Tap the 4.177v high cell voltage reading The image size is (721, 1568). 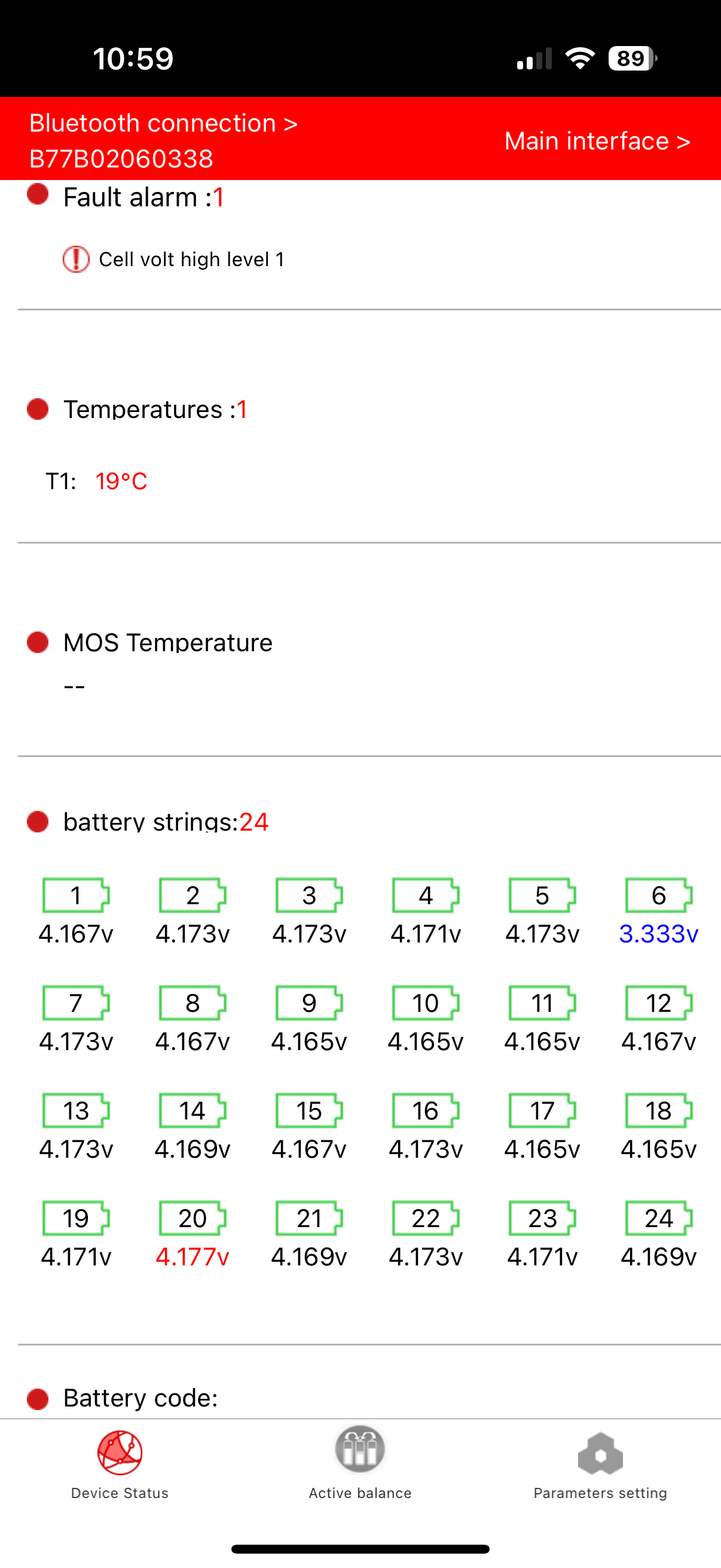(x=193, y=1256)
